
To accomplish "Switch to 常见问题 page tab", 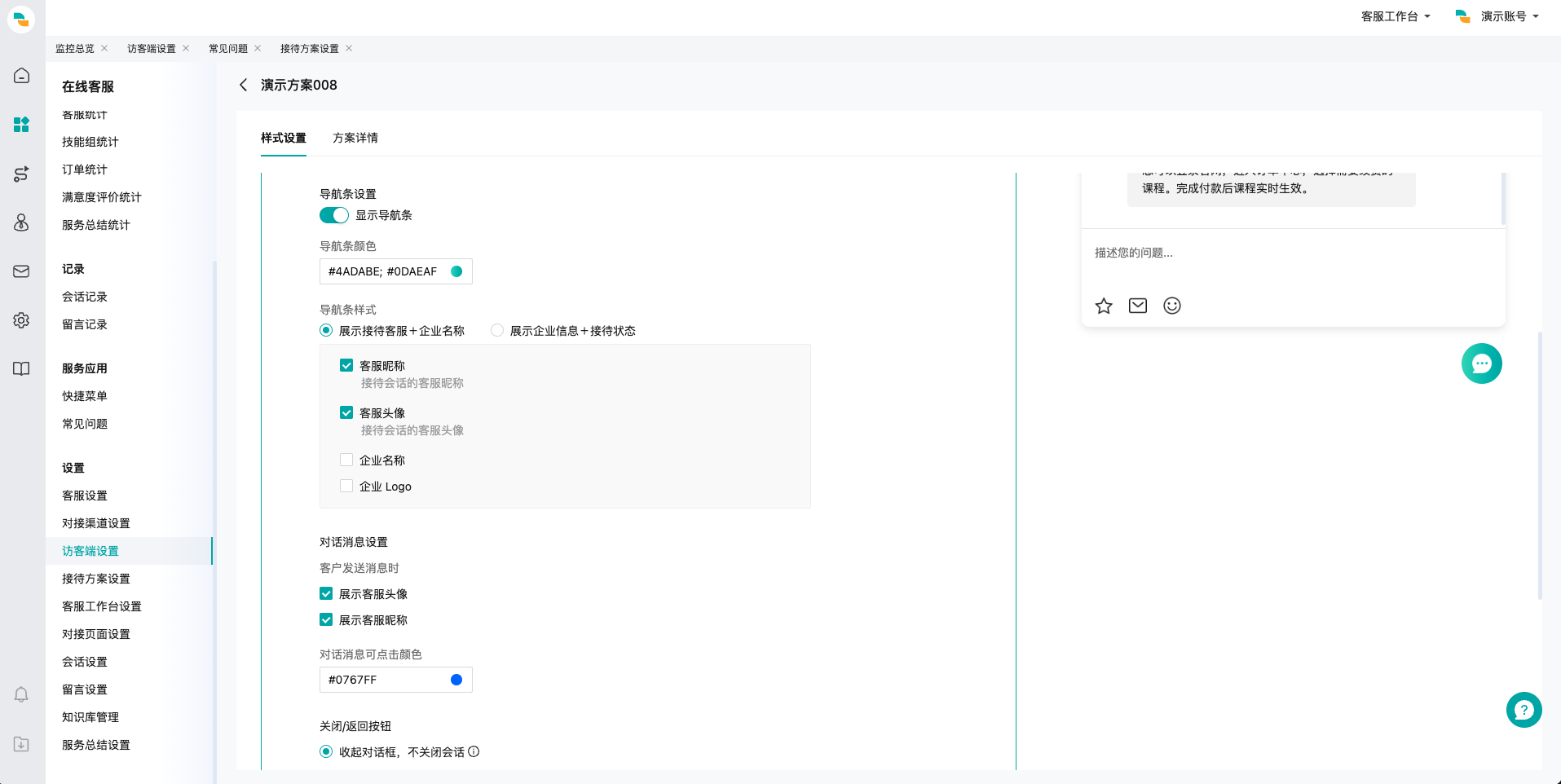I will coord(228,49).
